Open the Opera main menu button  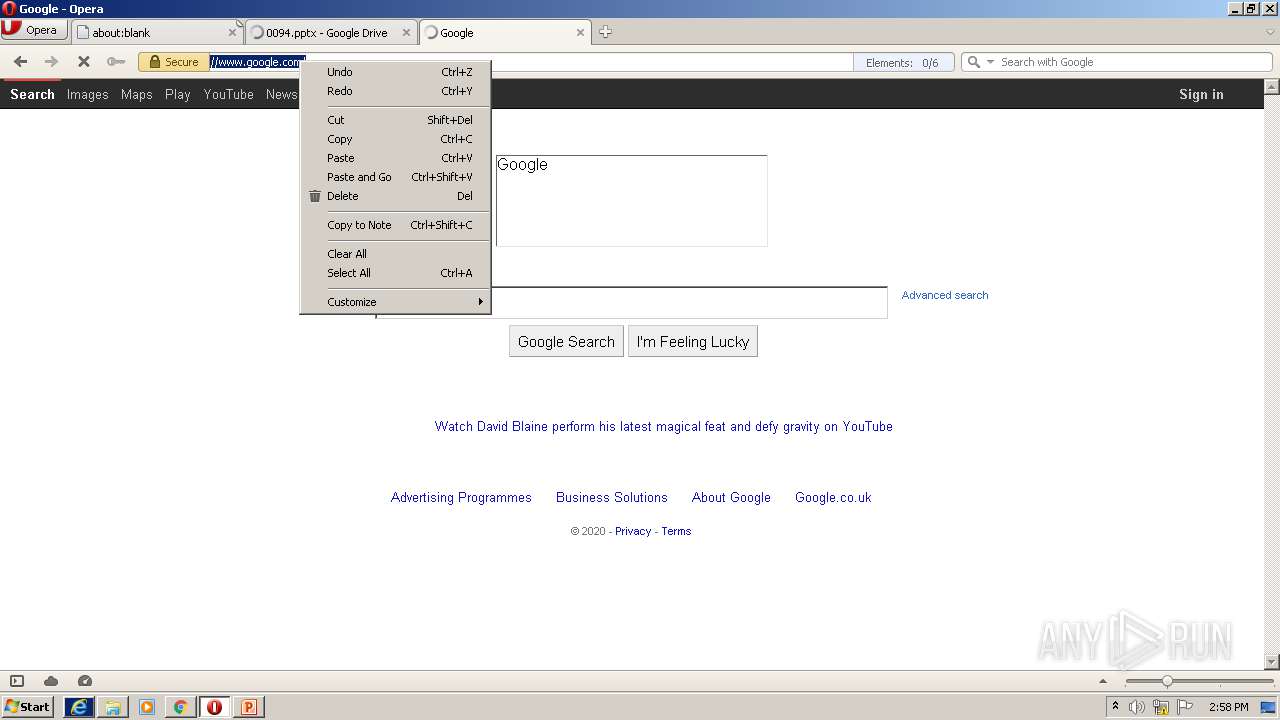pyautogui.click(x=34, y=30)
